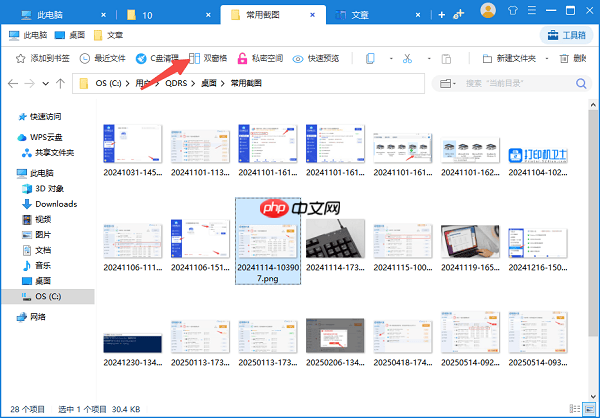
Task: Close the 10 tab
Action: 208,15
